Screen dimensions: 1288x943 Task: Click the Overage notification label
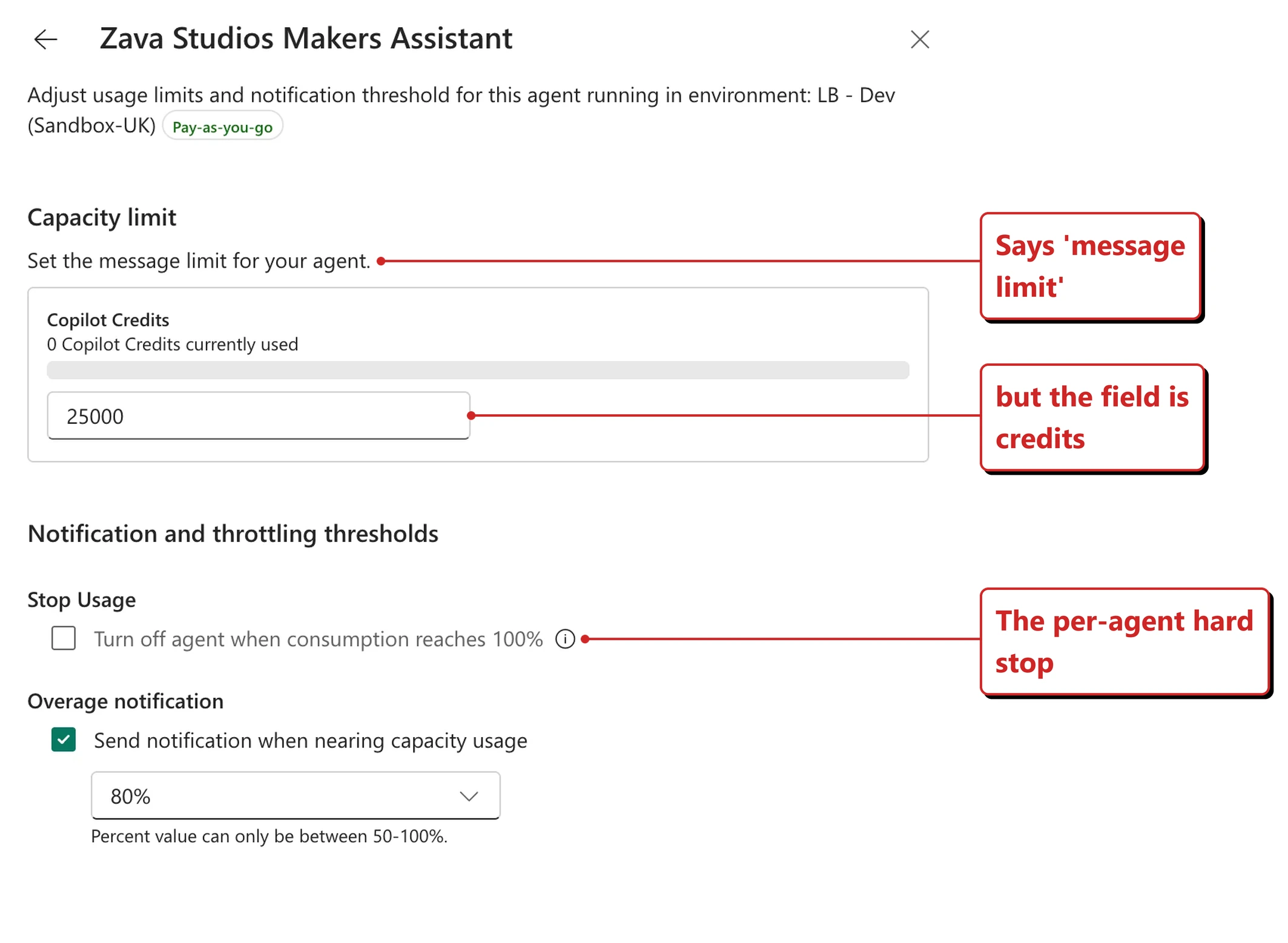click(125, 701)
